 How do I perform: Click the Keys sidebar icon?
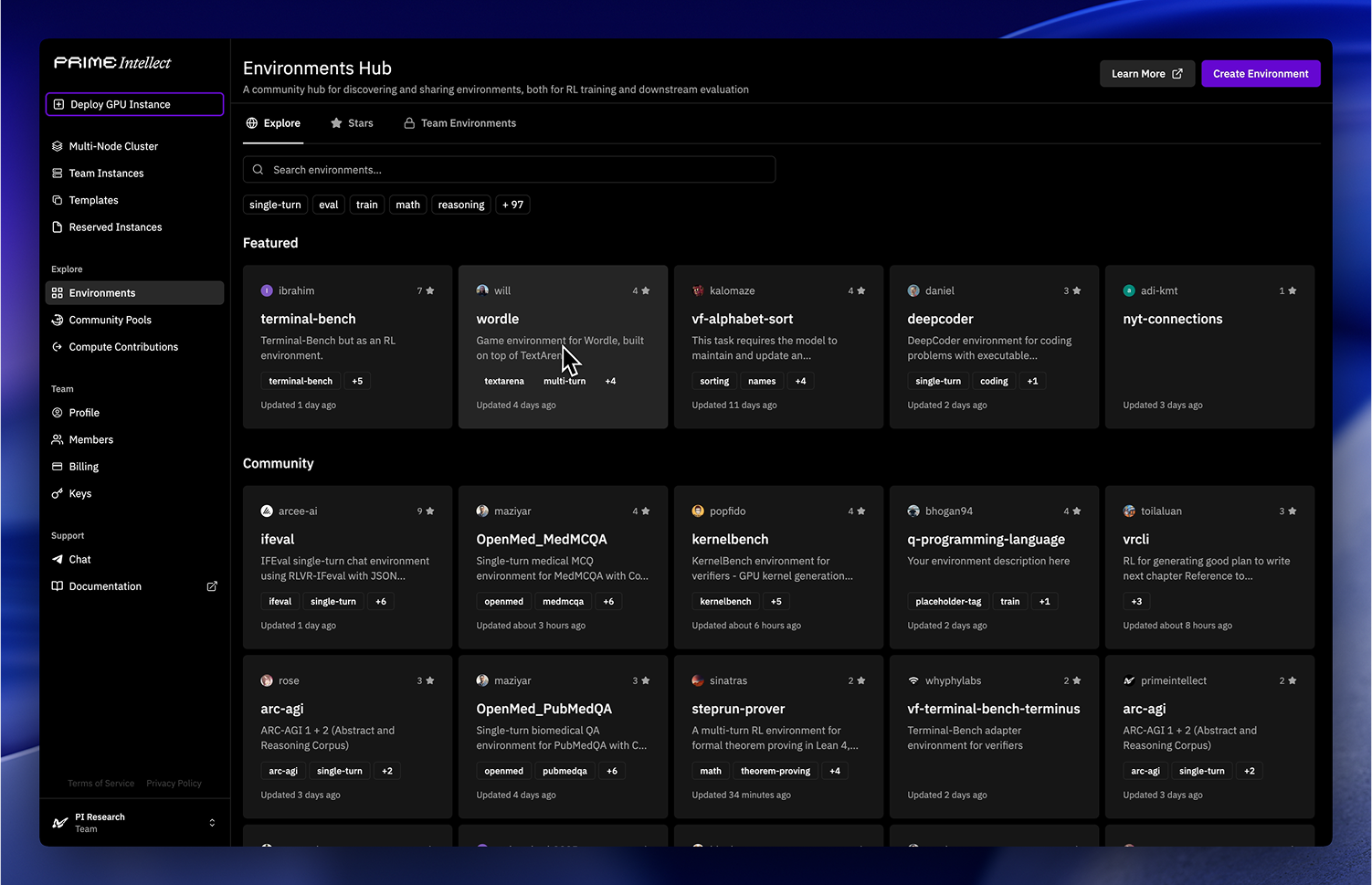coord(58,493)
